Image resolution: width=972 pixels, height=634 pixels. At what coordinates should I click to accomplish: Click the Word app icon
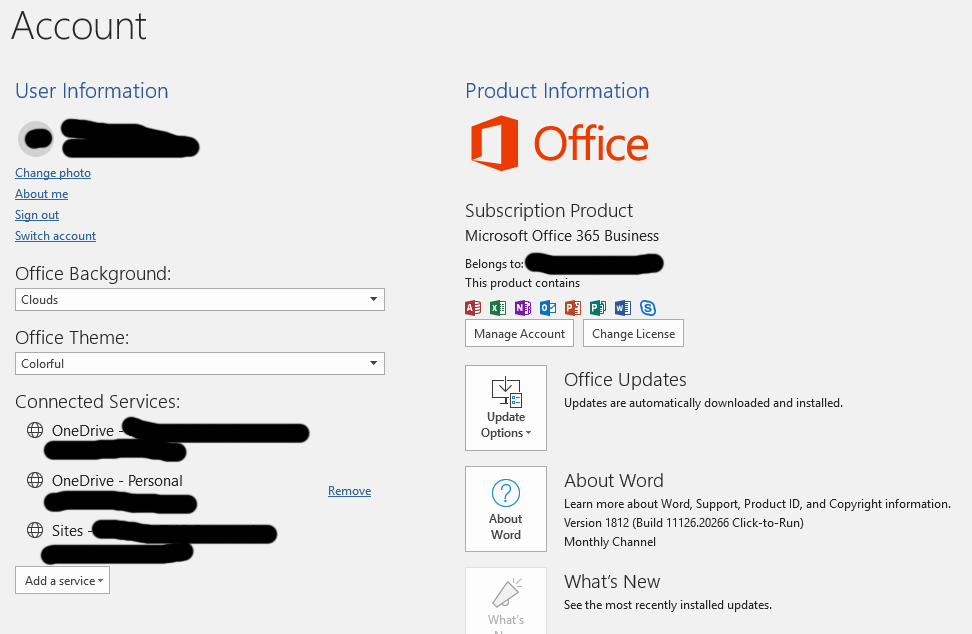pyautogui.click(x=623, y=307)
